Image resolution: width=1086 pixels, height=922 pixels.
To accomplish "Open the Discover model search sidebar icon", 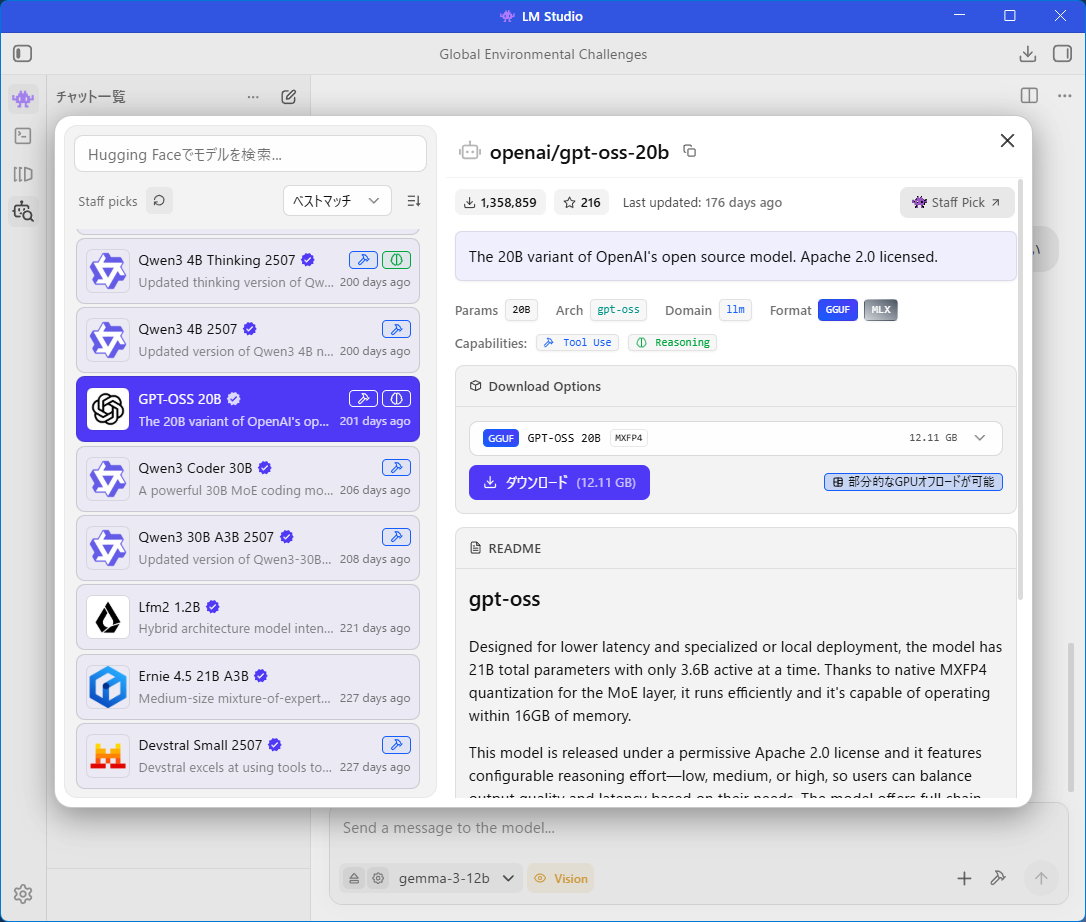I will [23, 211].
